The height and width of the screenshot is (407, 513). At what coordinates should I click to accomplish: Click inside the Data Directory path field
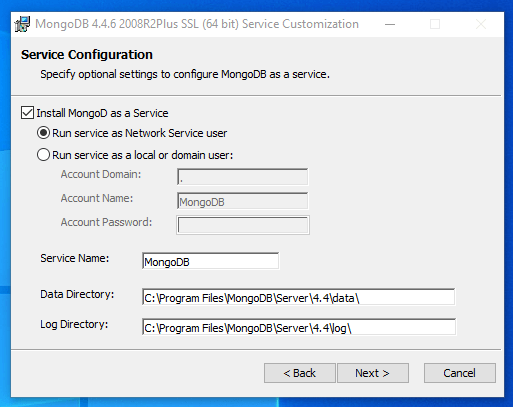(299, 297)
